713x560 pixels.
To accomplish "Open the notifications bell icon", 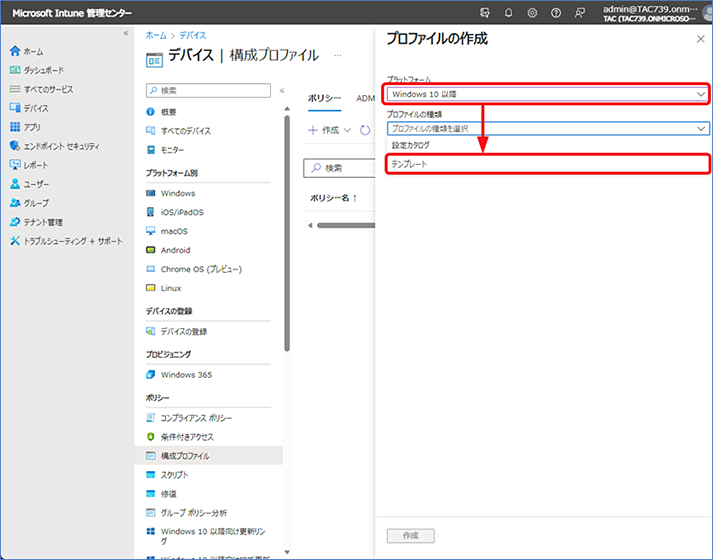I will point(508,13).
